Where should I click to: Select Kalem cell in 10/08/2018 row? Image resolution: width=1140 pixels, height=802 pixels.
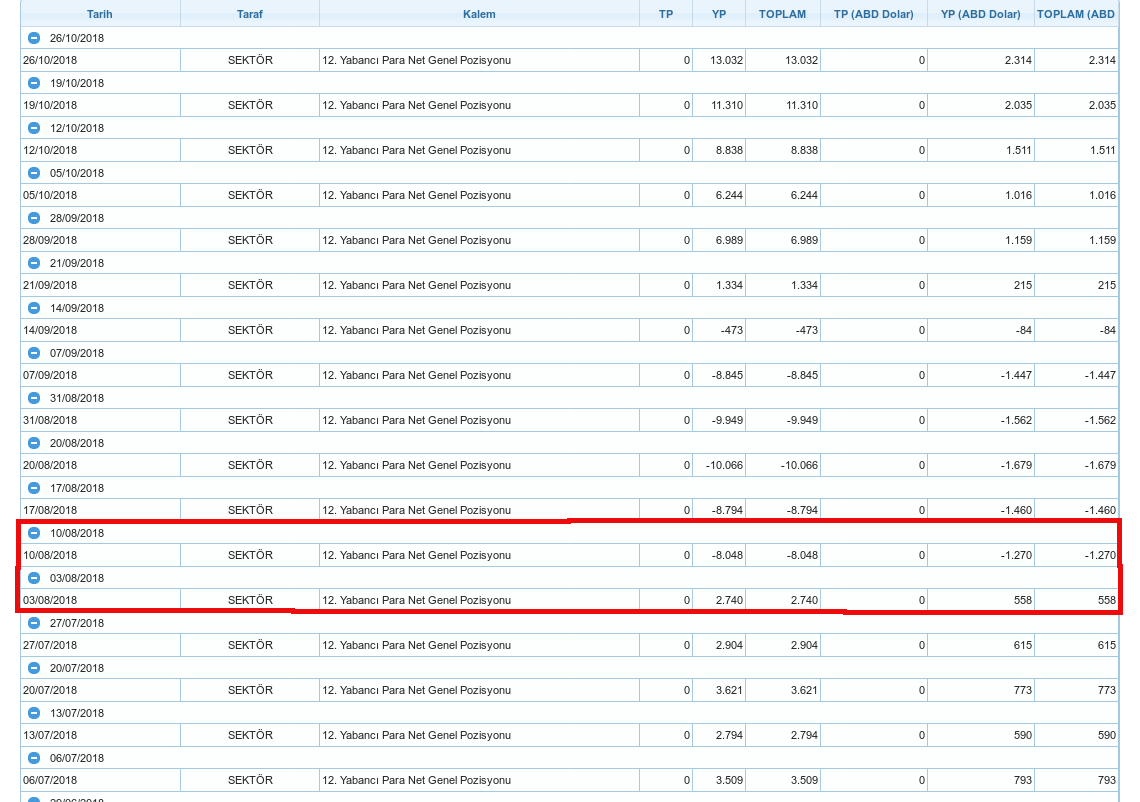[x=479, y=556]
